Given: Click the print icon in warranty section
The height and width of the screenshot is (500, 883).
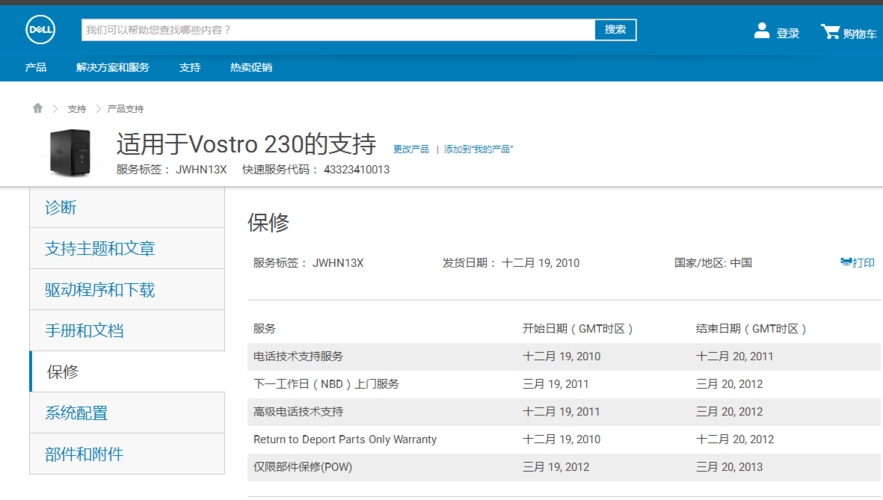Looking at the screenshot, I should point(846,263).
